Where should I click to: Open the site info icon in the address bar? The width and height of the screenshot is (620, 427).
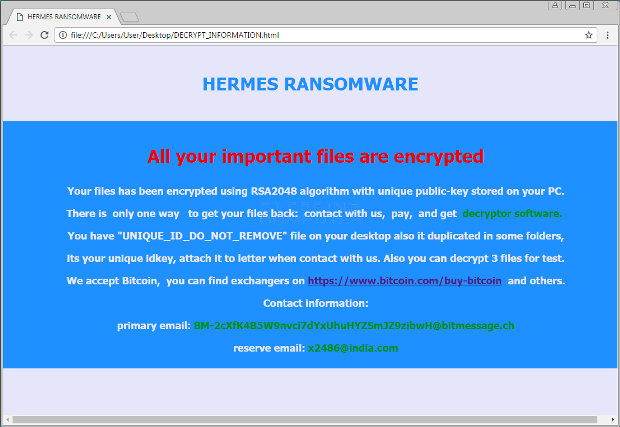63,35
